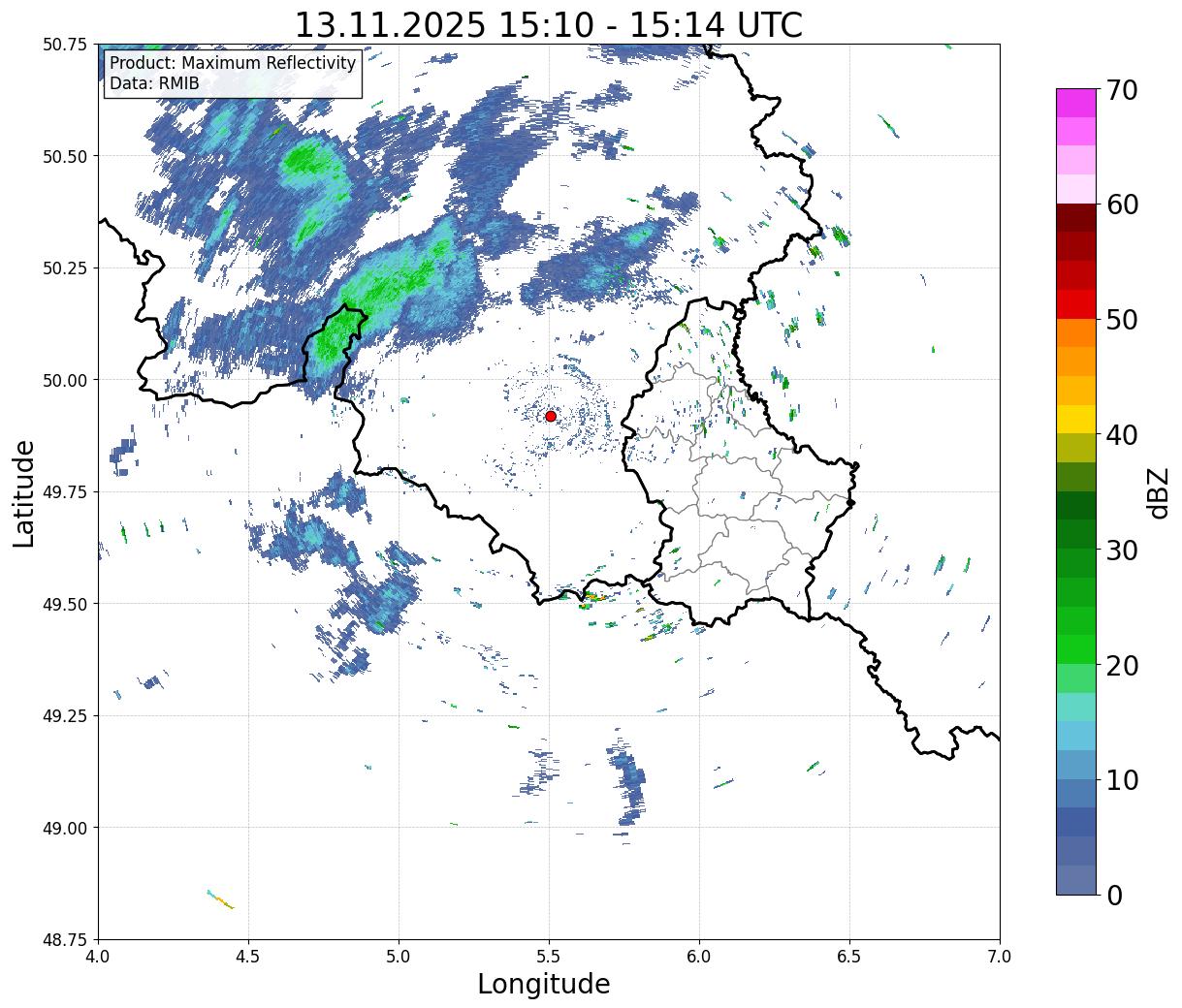Click the longitude tick label 6.0
Image resolution: width=1182 pixels, height=1008 pixels.
coord(699,957)
